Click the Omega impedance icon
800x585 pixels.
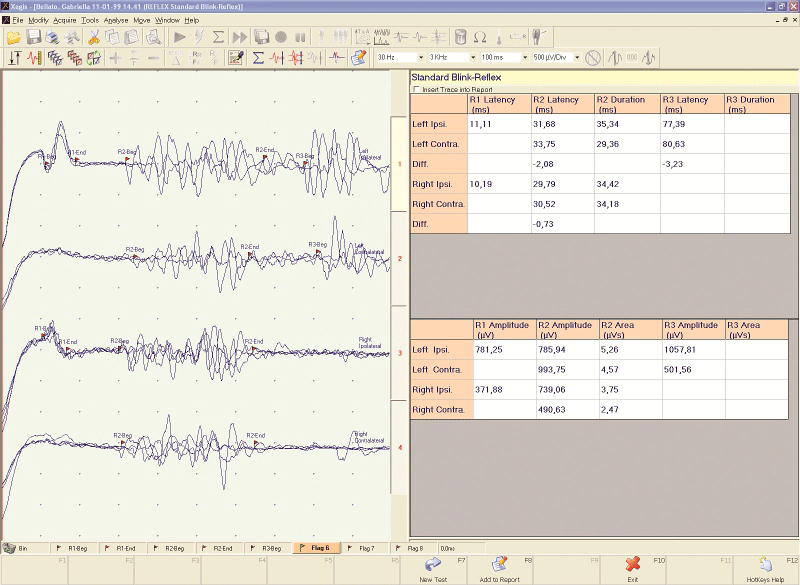tap(480, 37)
